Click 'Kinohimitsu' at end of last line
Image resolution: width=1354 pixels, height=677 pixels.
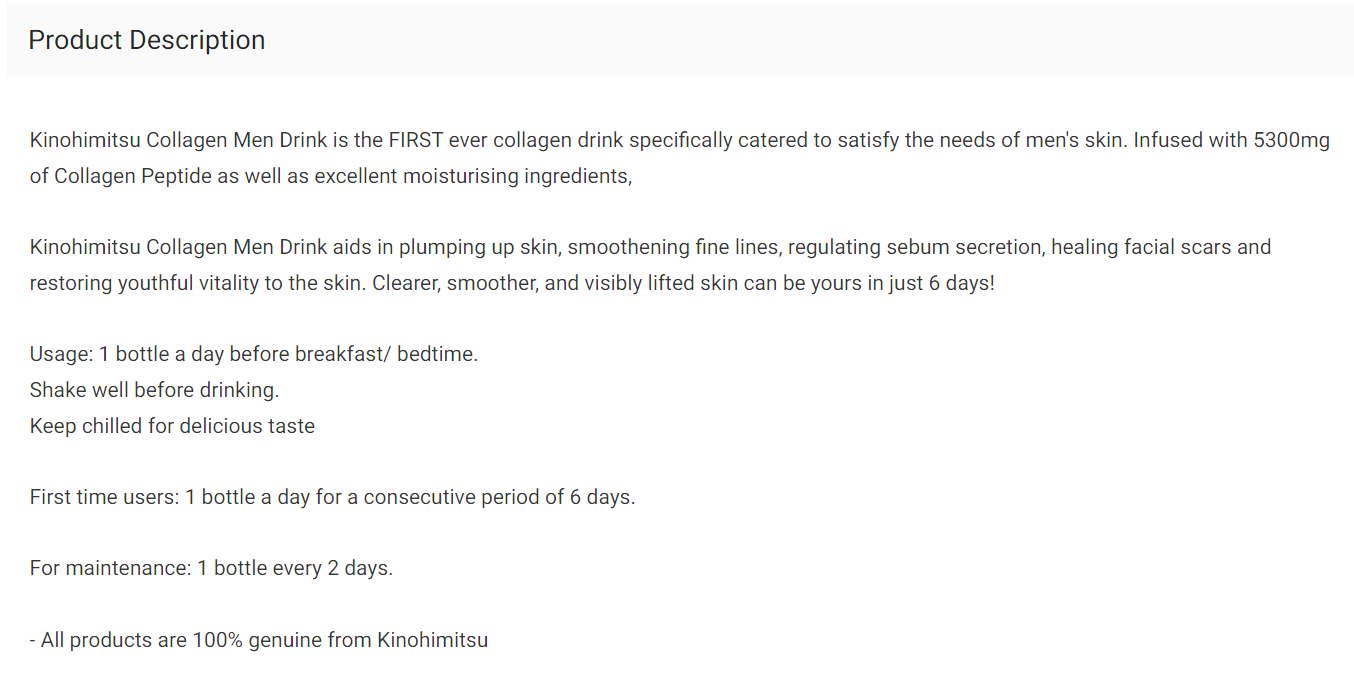point(433,640)
